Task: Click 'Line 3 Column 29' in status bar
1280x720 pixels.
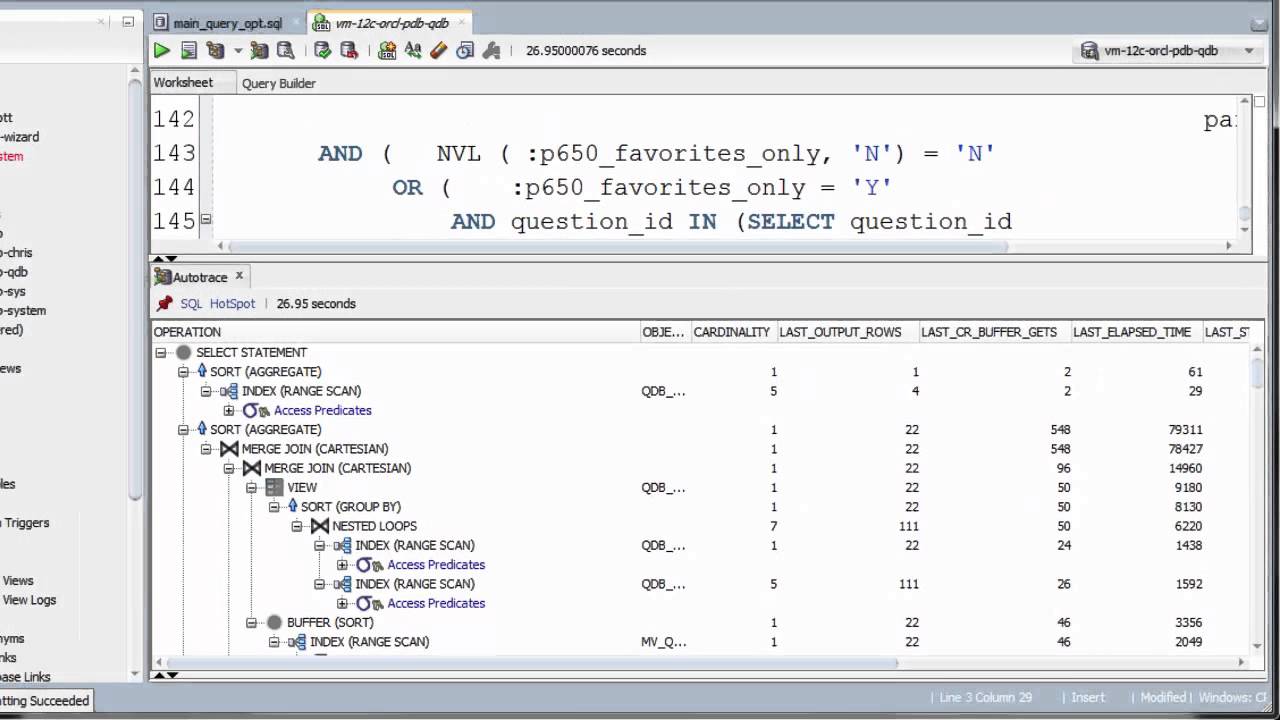Action: click(x=986, y=697)
